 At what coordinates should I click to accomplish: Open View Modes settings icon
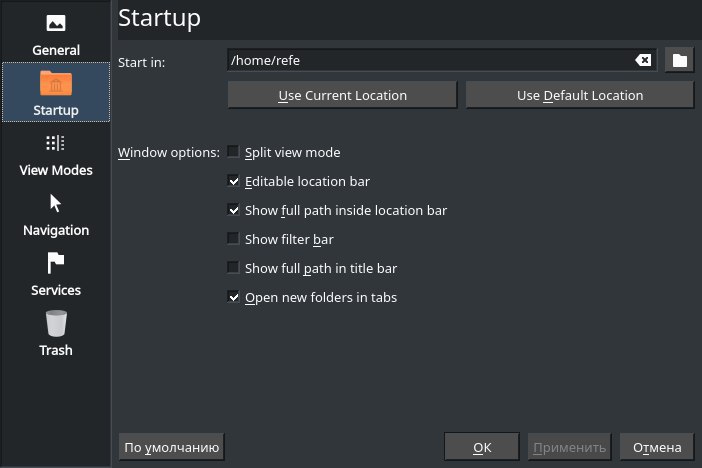tap(56, 143)
